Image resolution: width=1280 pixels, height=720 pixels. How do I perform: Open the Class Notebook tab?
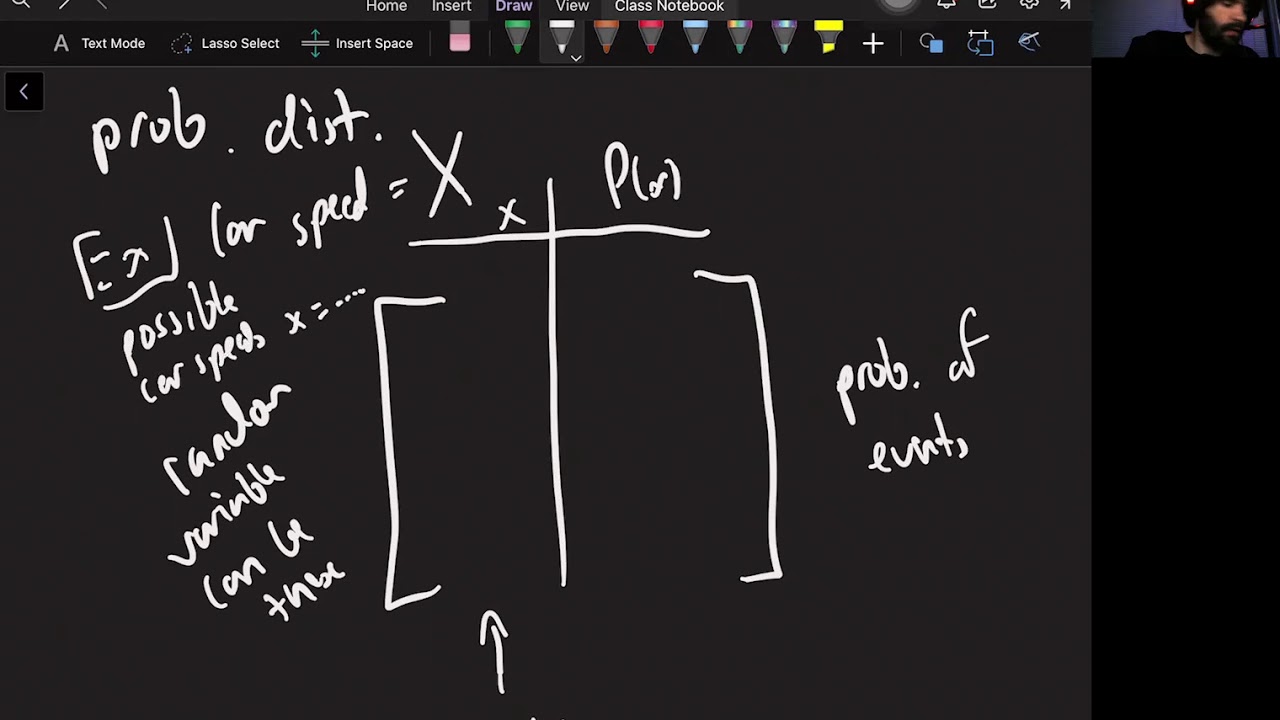click(669, 6)
